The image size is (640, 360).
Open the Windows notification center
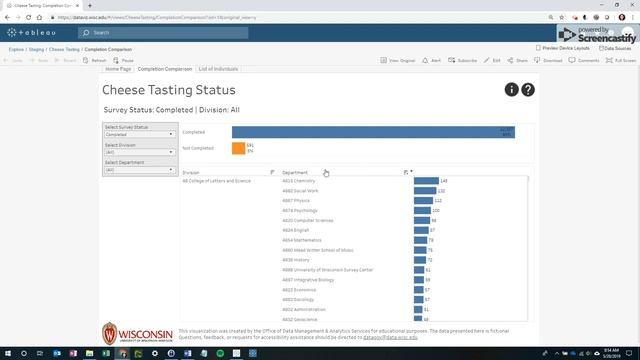(x=629, y=353)
